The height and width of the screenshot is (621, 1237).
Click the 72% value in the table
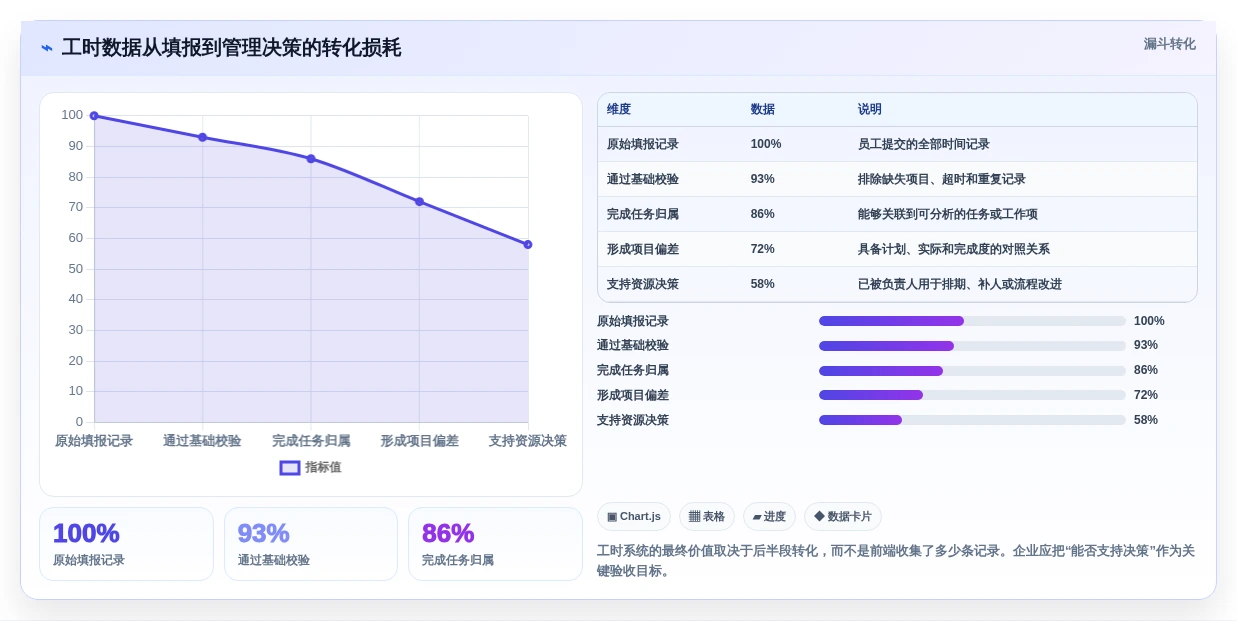pyautogui.click(x=763, y=249)
